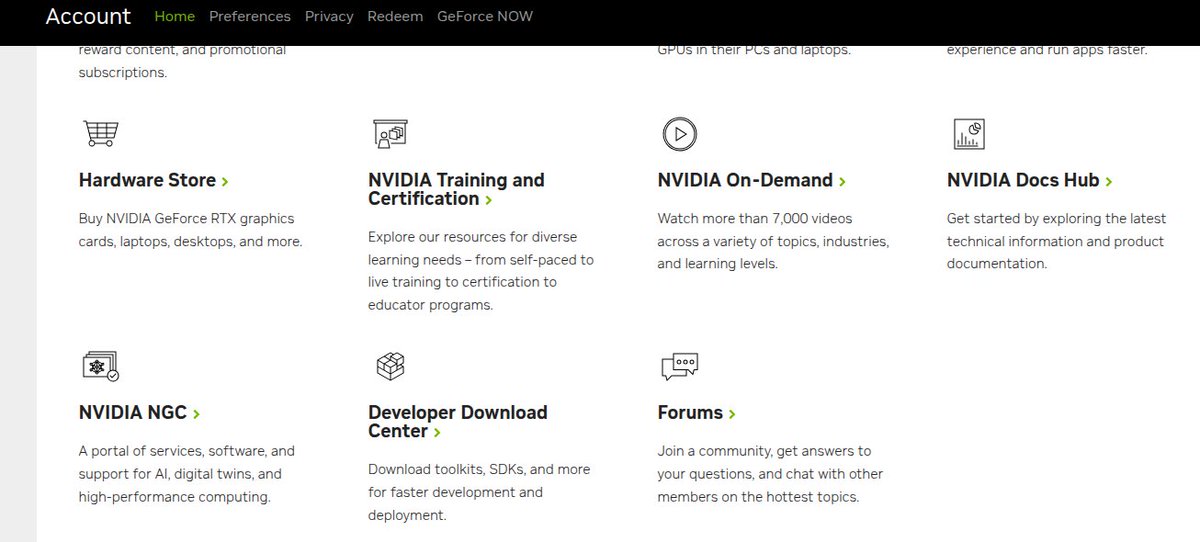Open NVIDIA Training and Certification heading
The height and width of the screenshot is (542, 1200).
(x=456, y=189)
